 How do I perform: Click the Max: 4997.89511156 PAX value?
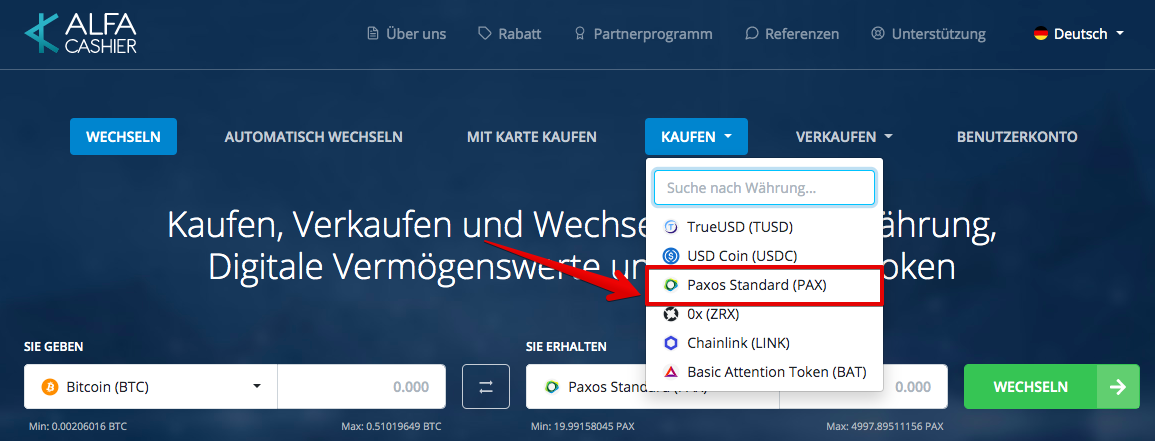[885, 426]
